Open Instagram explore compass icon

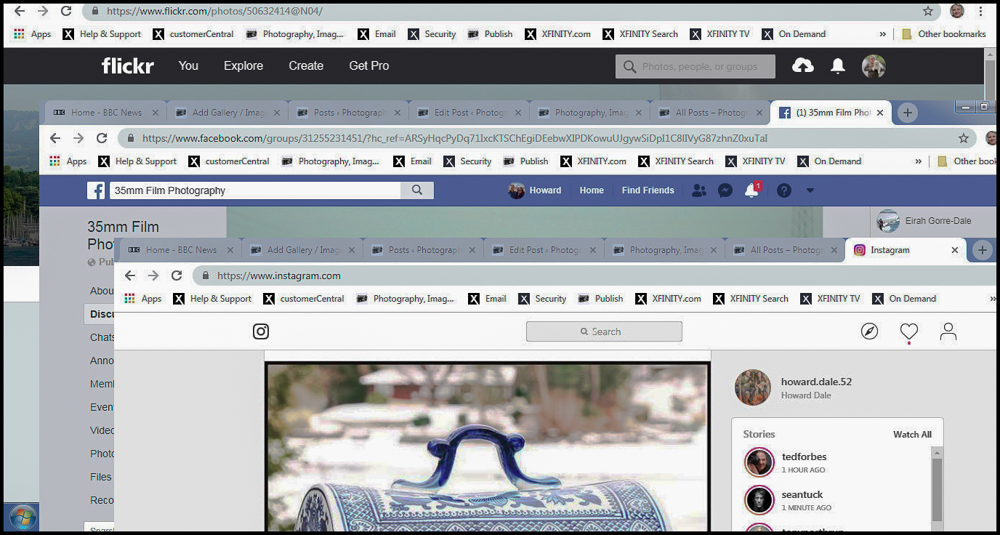869,331
